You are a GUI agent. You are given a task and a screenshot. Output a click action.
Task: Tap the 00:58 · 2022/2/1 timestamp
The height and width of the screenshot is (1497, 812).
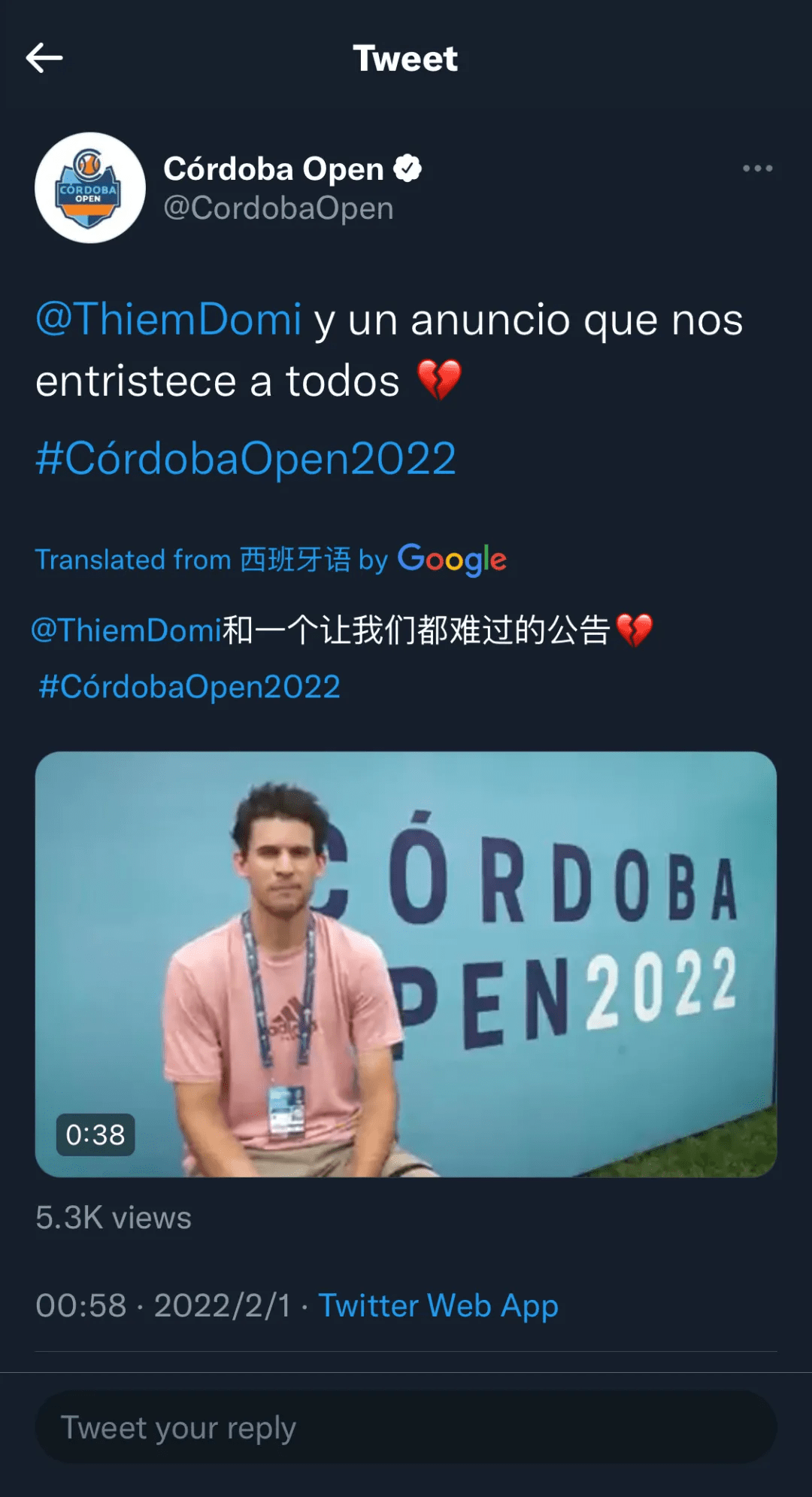[x=163, y=1306]
